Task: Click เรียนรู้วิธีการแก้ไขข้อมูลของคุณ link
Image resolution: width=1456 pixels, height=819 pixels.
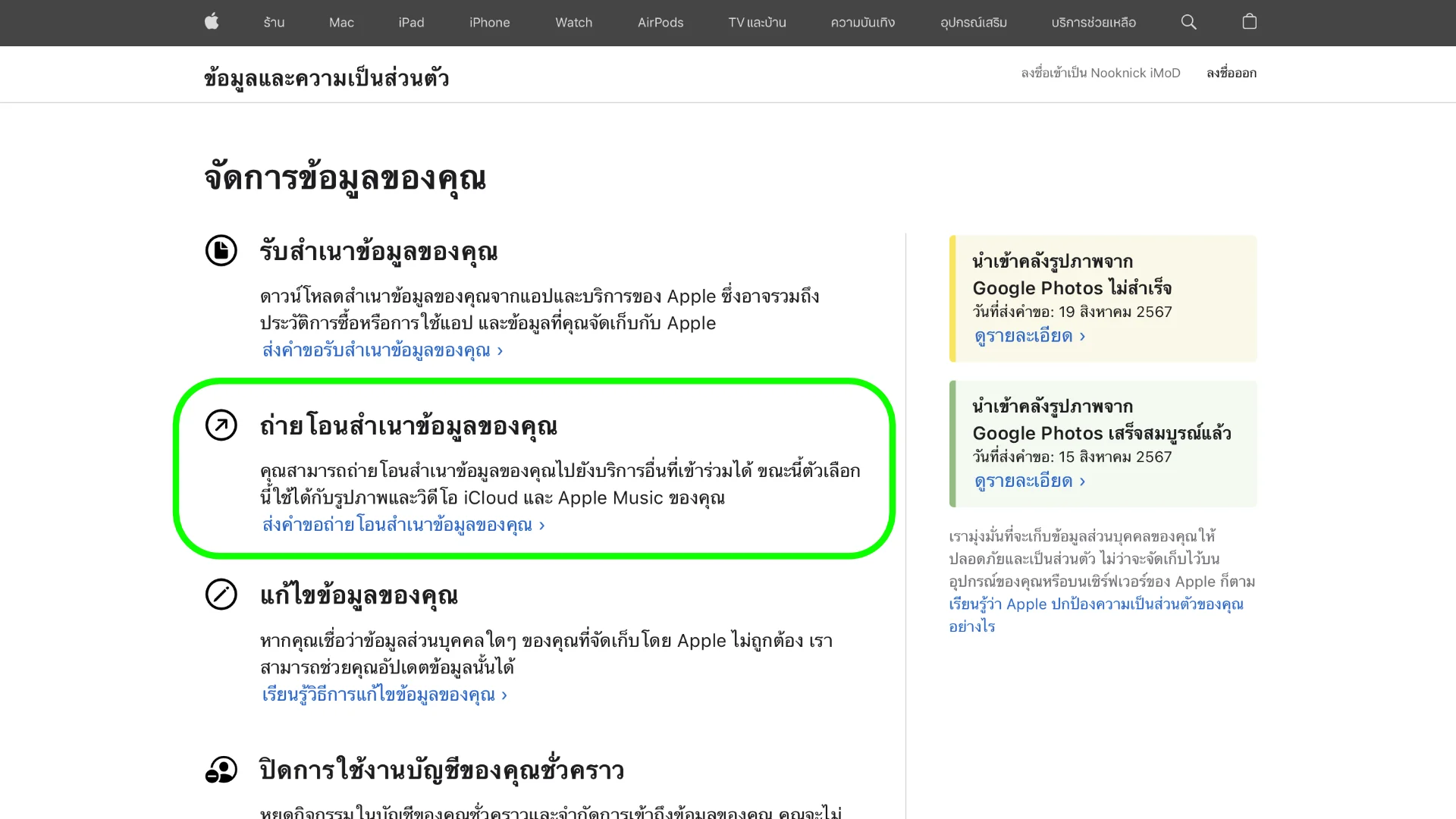Action: pyautogui.click(x=384, y=695)
